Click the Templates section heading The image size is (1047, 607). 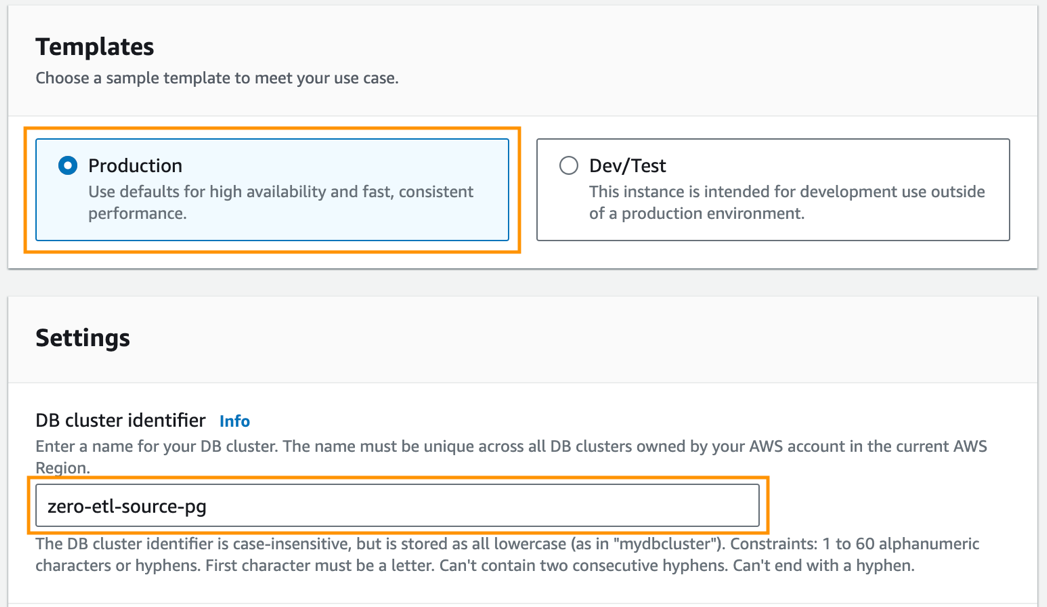pos(95,47)
